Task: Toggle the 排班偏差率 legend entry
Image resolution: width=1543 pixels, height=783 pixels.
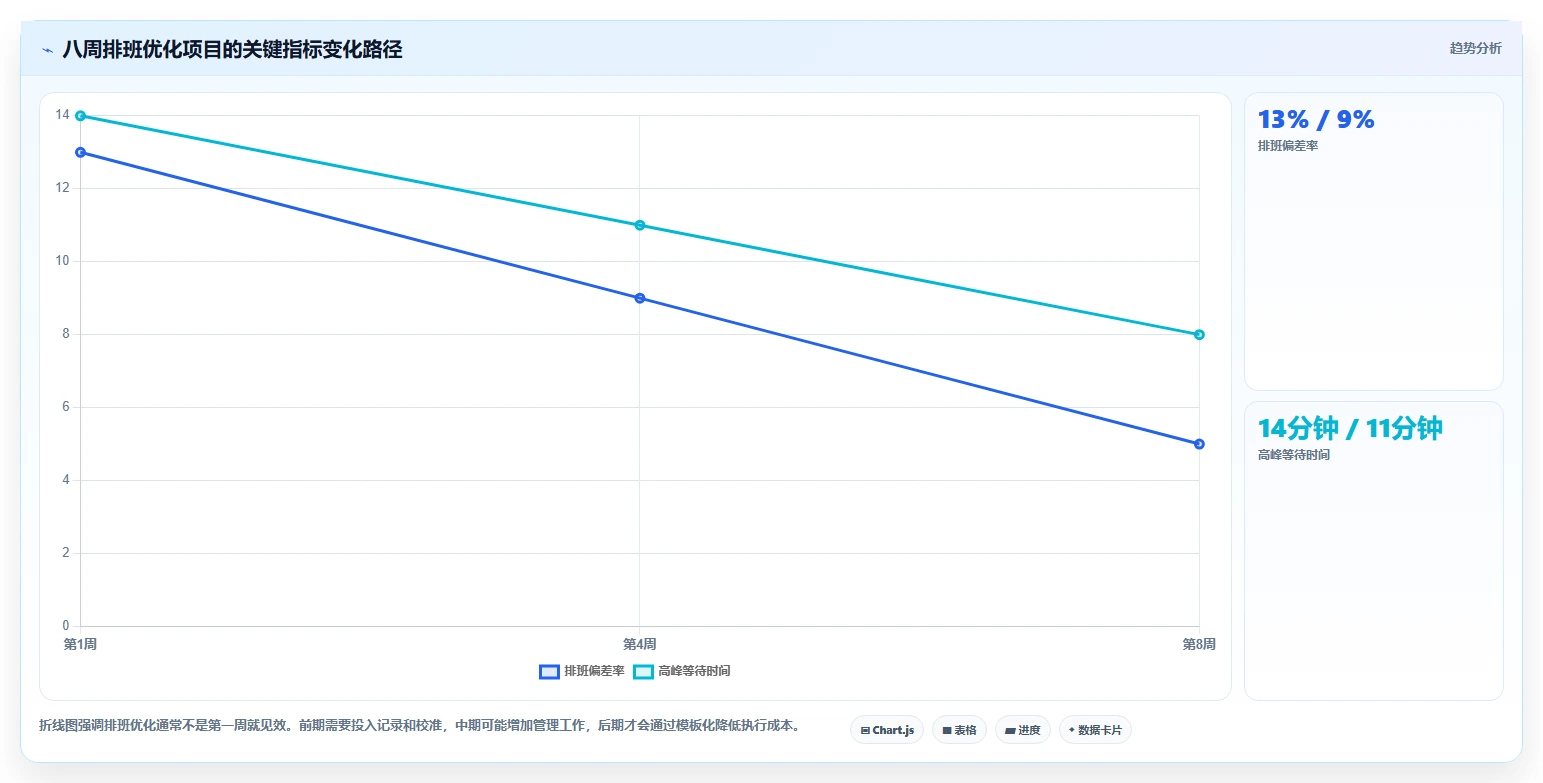Action: (x=582, y=671)
